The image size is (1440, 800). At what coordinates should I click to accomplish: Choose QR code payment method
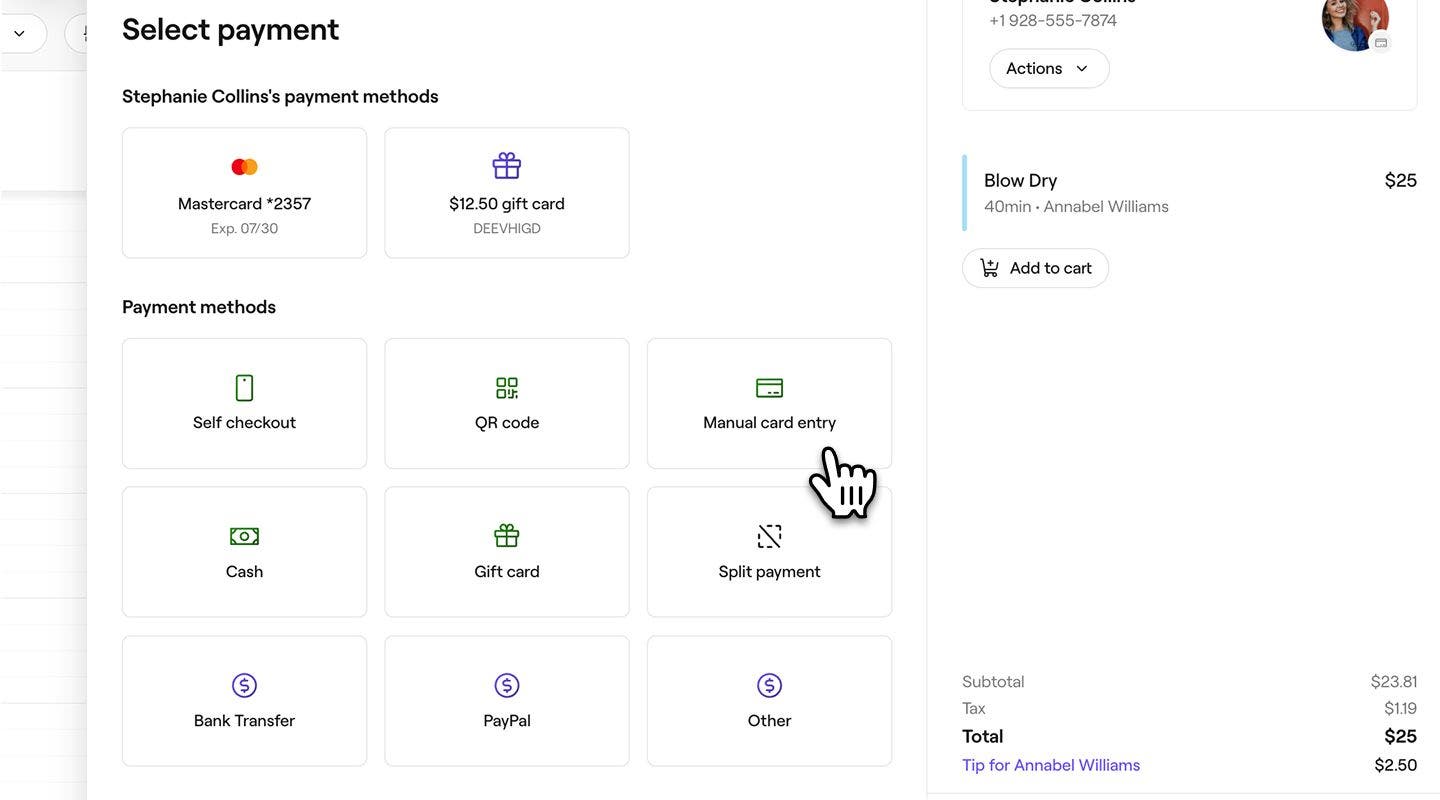(507, 403)
